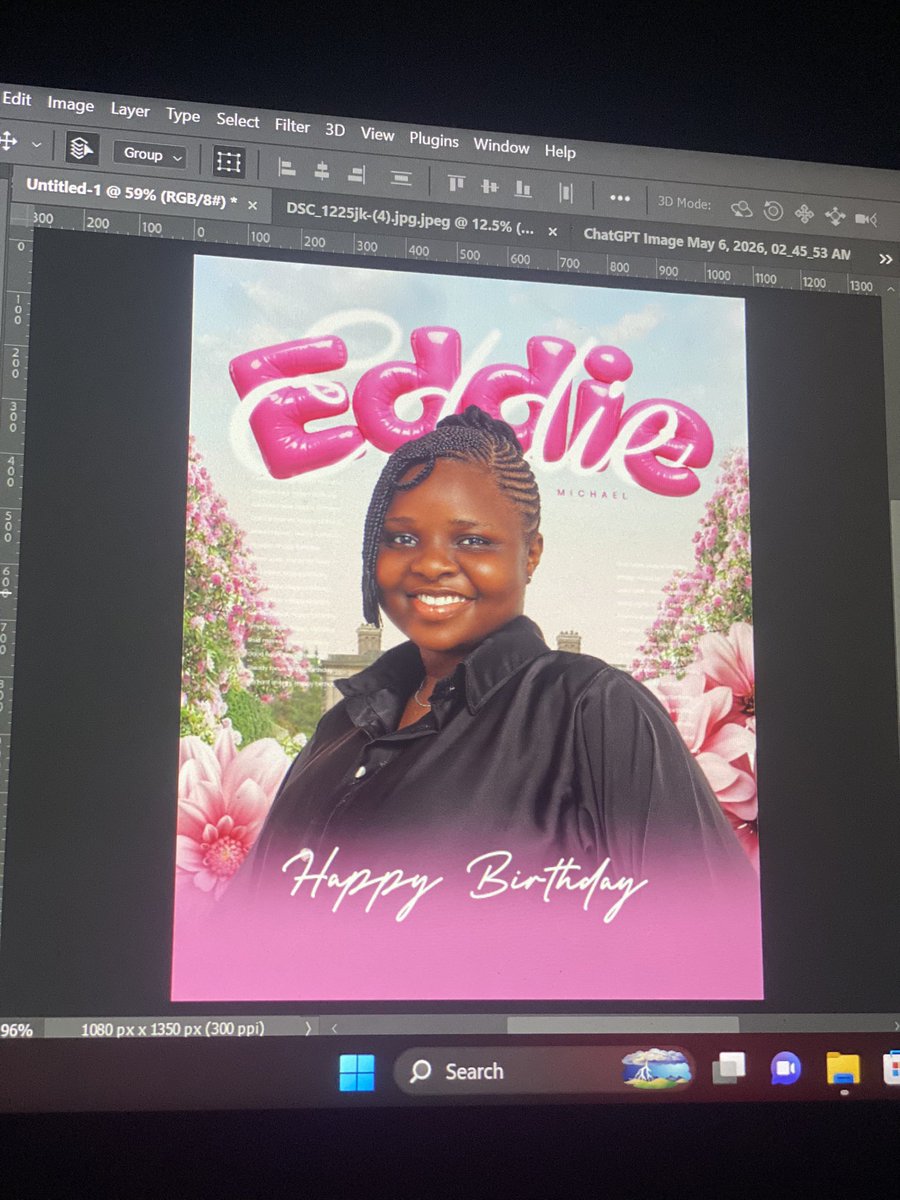Image resolution: width=900 pixels, height=1200 pixels.
Task: Open the Type menu
Action: pos(183,115)
